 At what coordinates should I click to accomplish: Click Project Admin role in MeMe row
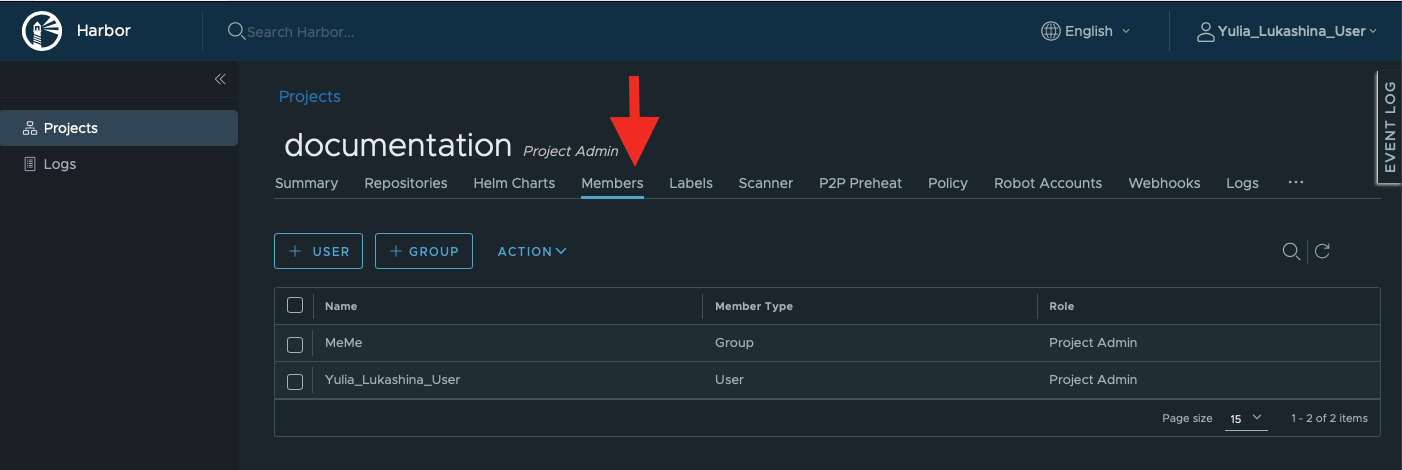coord(1093,343)
